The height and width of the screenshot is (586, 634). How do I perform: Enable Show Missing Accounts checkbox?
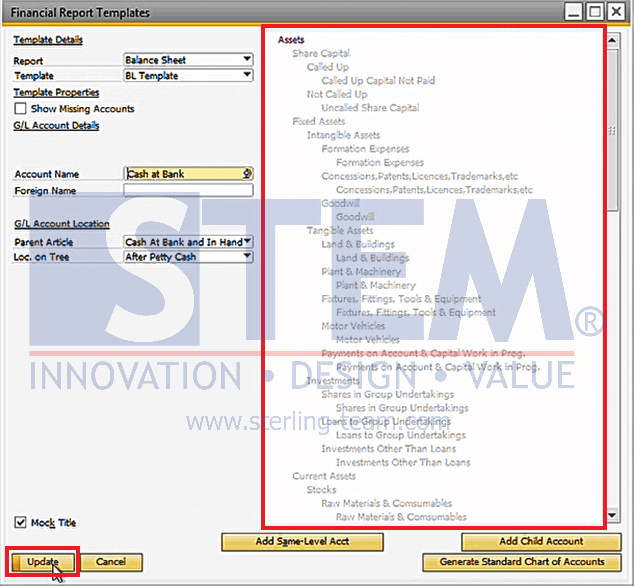(x=20, y=109)
